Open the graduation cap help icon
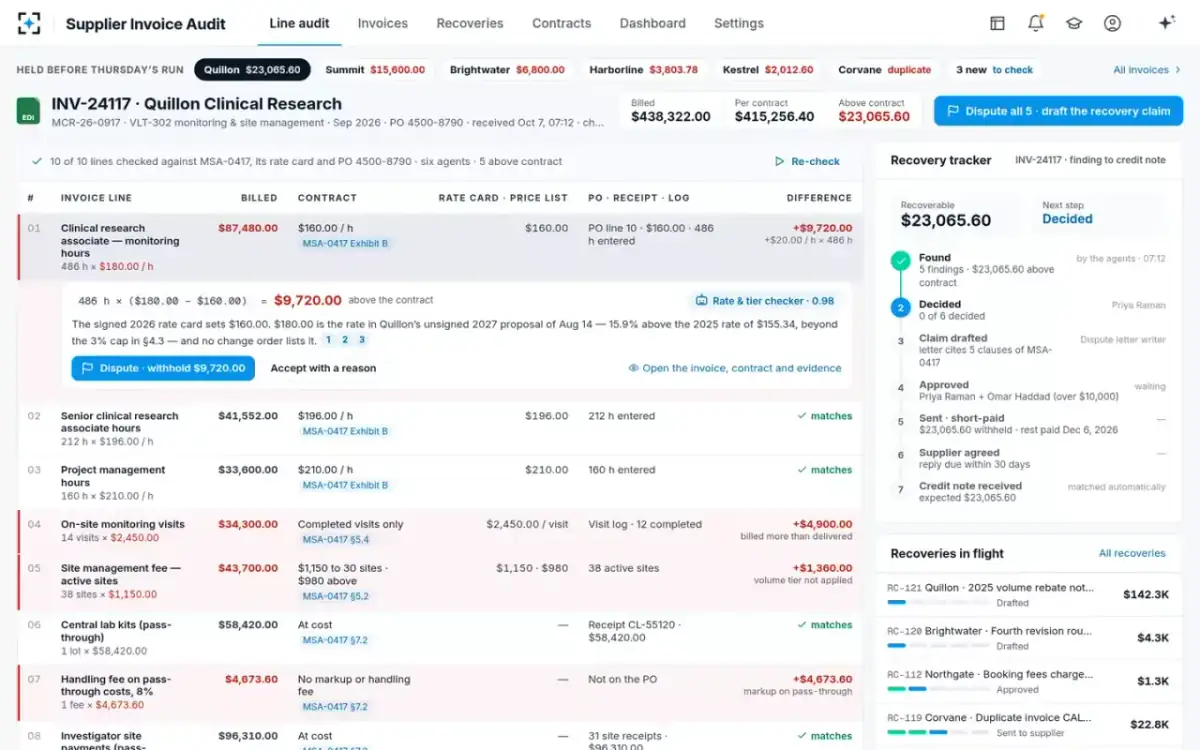 [1074, 23]
